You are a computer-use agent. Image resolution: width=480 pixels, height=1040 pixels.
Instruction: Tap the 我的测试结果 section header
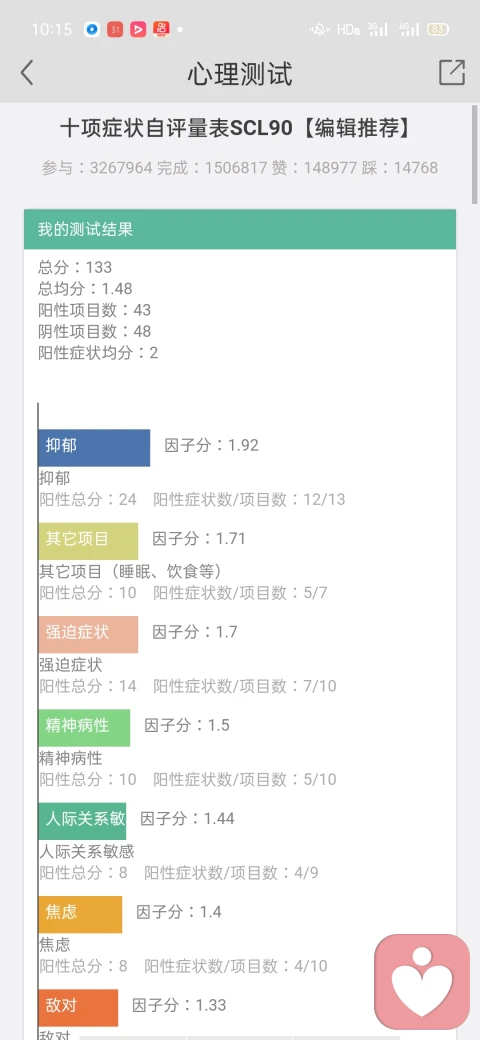[240, 229]
